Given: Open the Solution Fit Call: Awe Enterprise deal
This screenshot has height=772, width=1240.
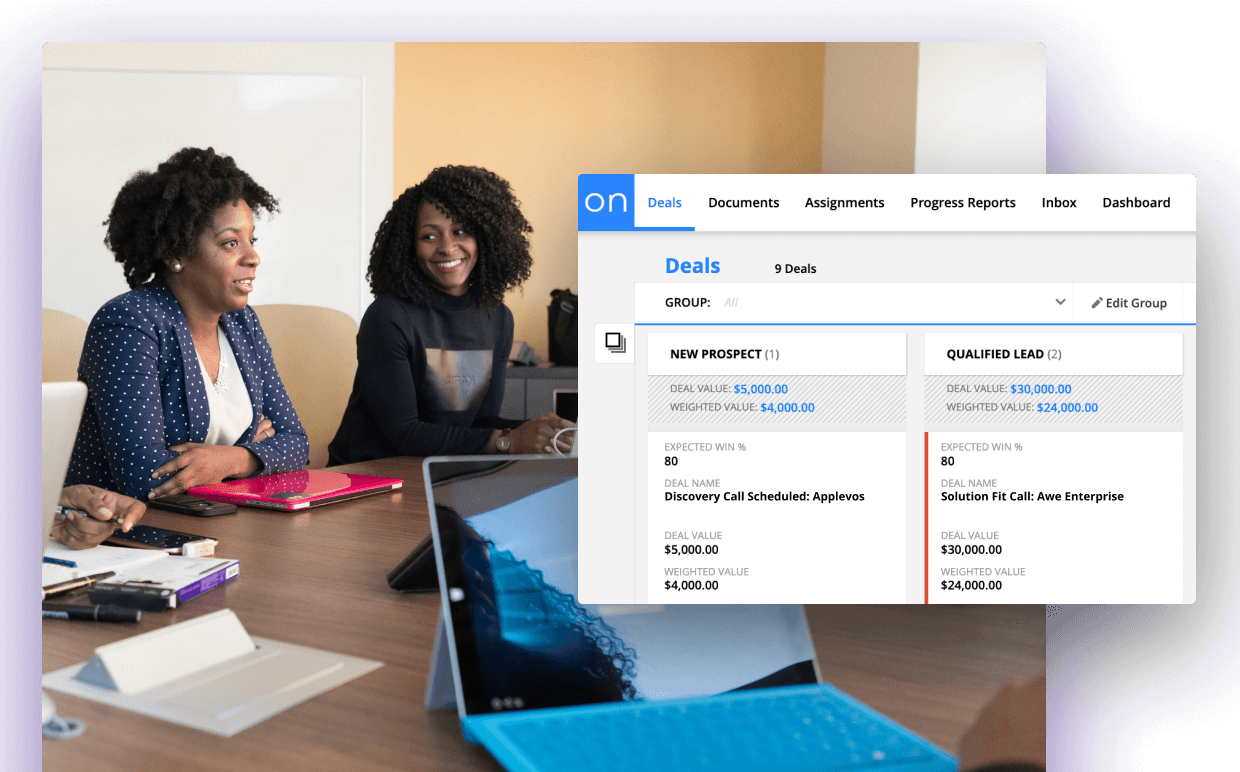Looking at the screenshot, I should (x=1032, y=496).
